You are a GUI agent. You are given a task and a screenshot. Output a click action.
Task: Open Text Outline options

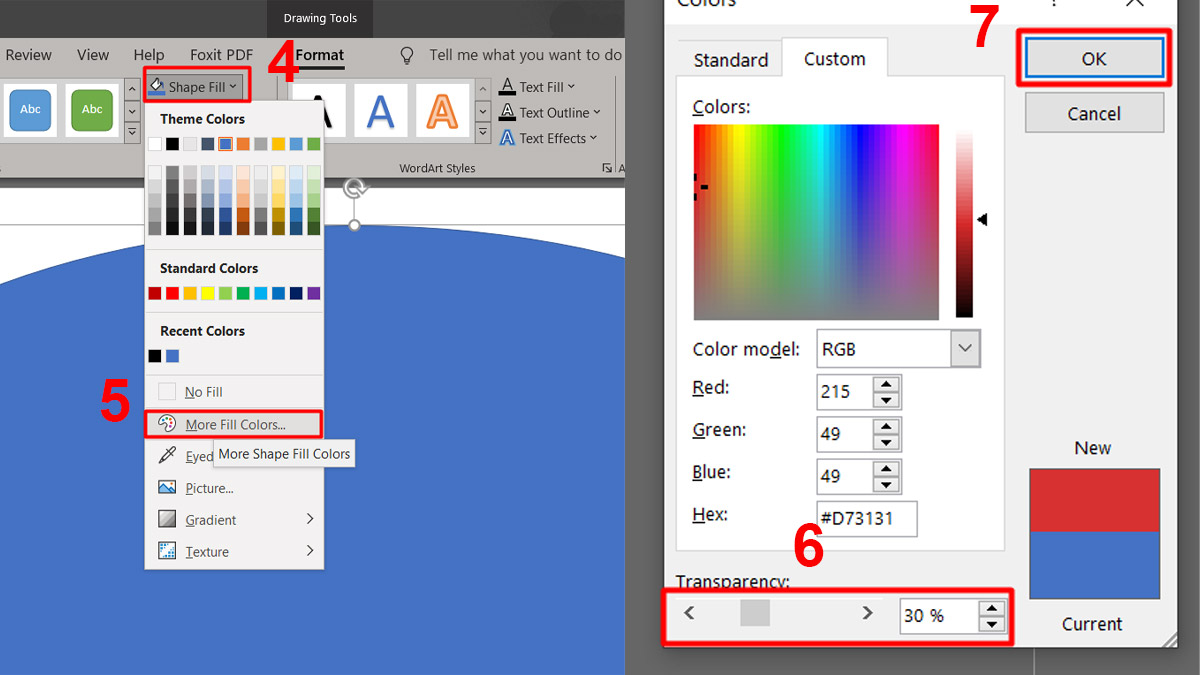click(552, 113)
